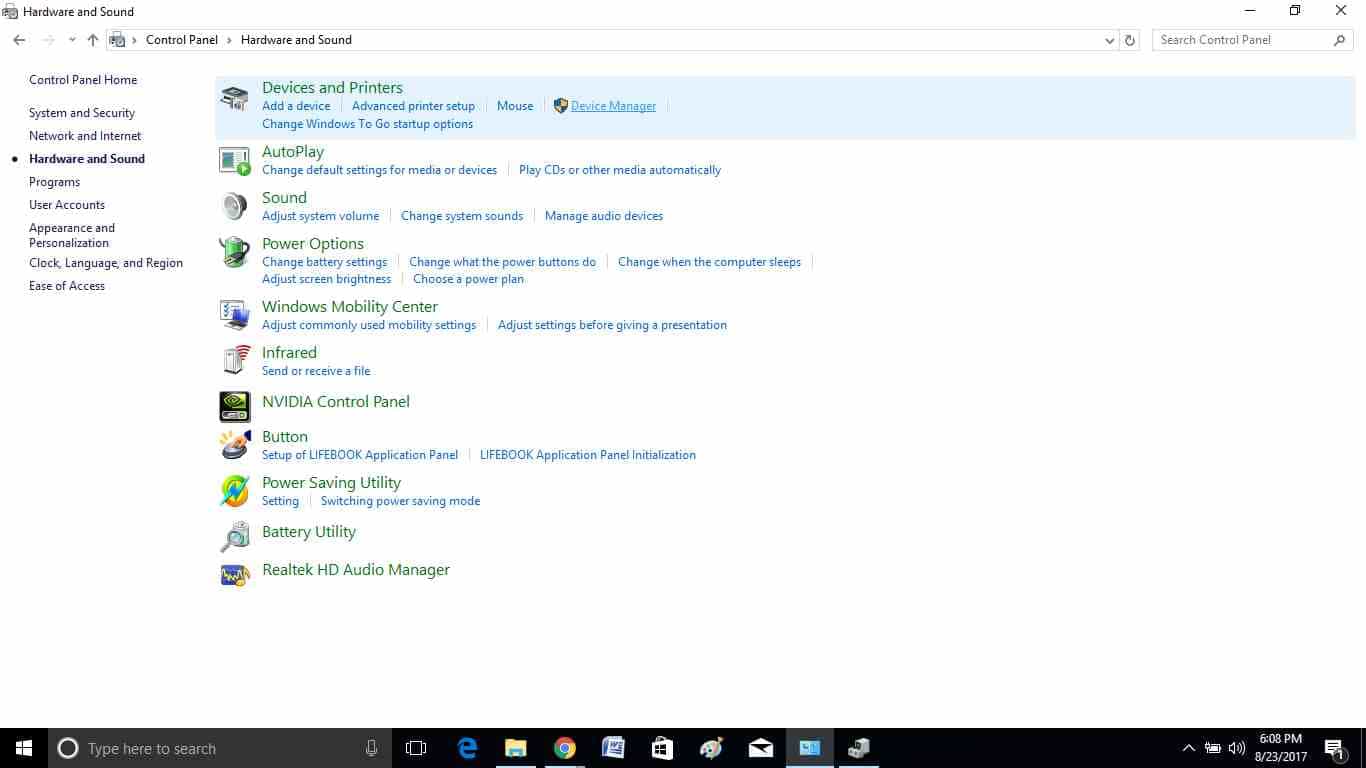Open Ease of Access category

[67, 286]
